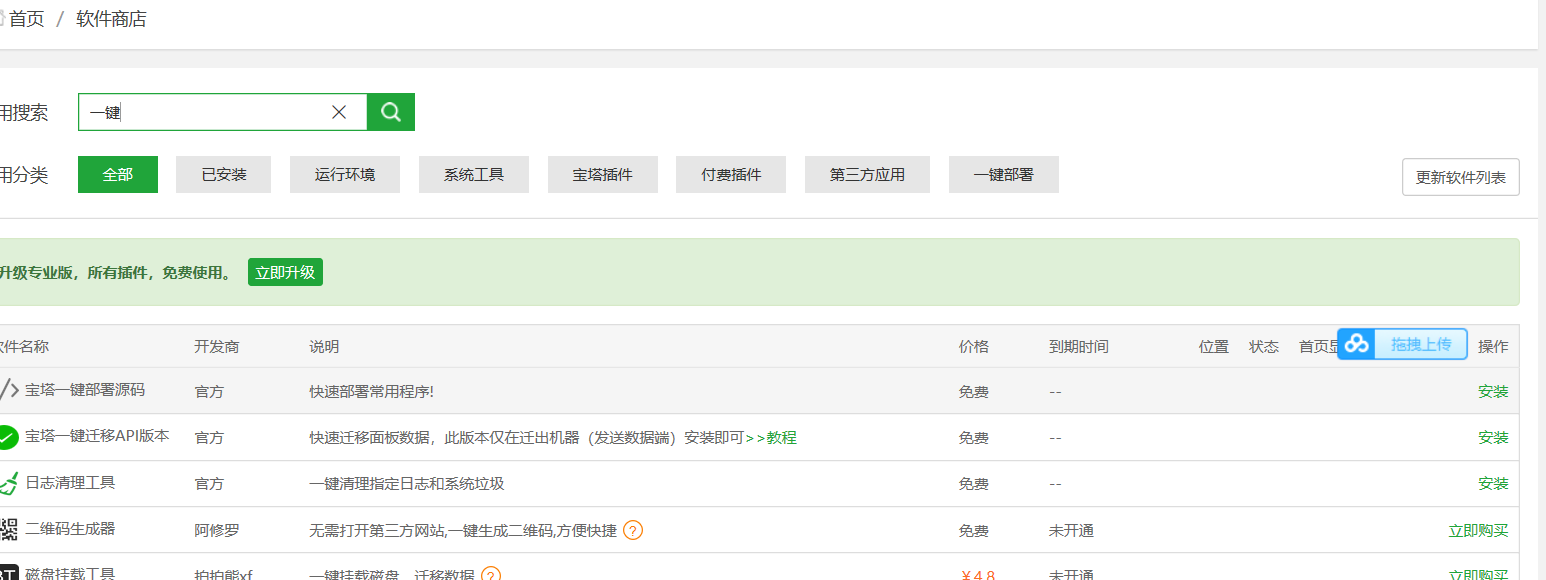Click 未开通 status for 二维码生成器

1071,530
